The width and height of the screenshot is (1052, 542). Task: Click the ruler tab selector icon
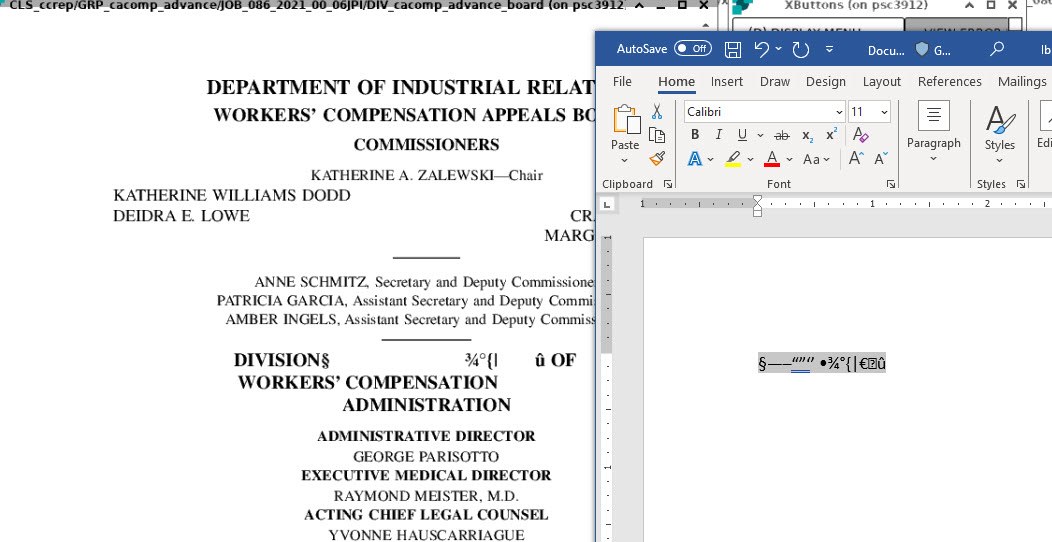607,203
